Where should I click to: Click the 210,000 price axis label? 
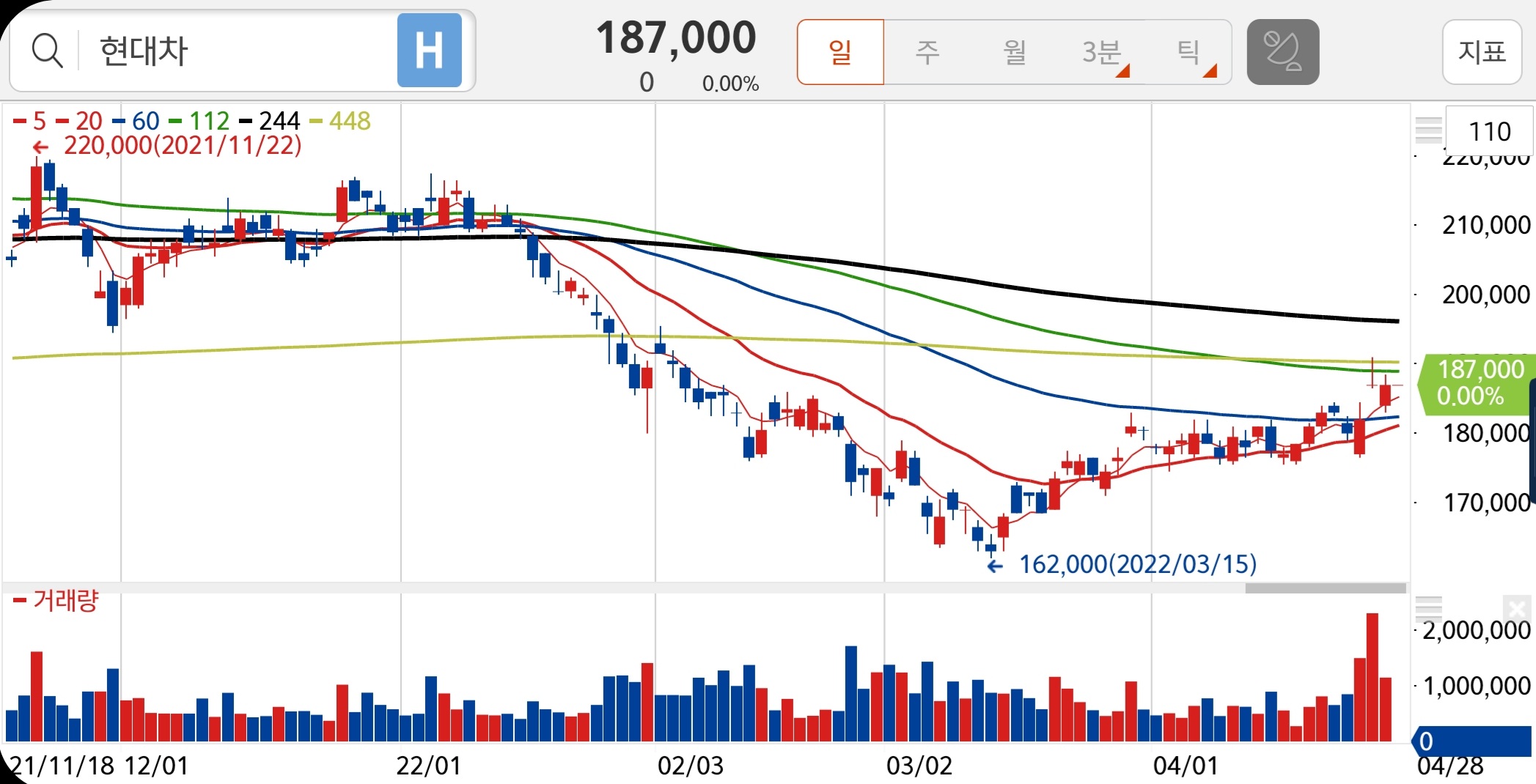coord(1486,225)
